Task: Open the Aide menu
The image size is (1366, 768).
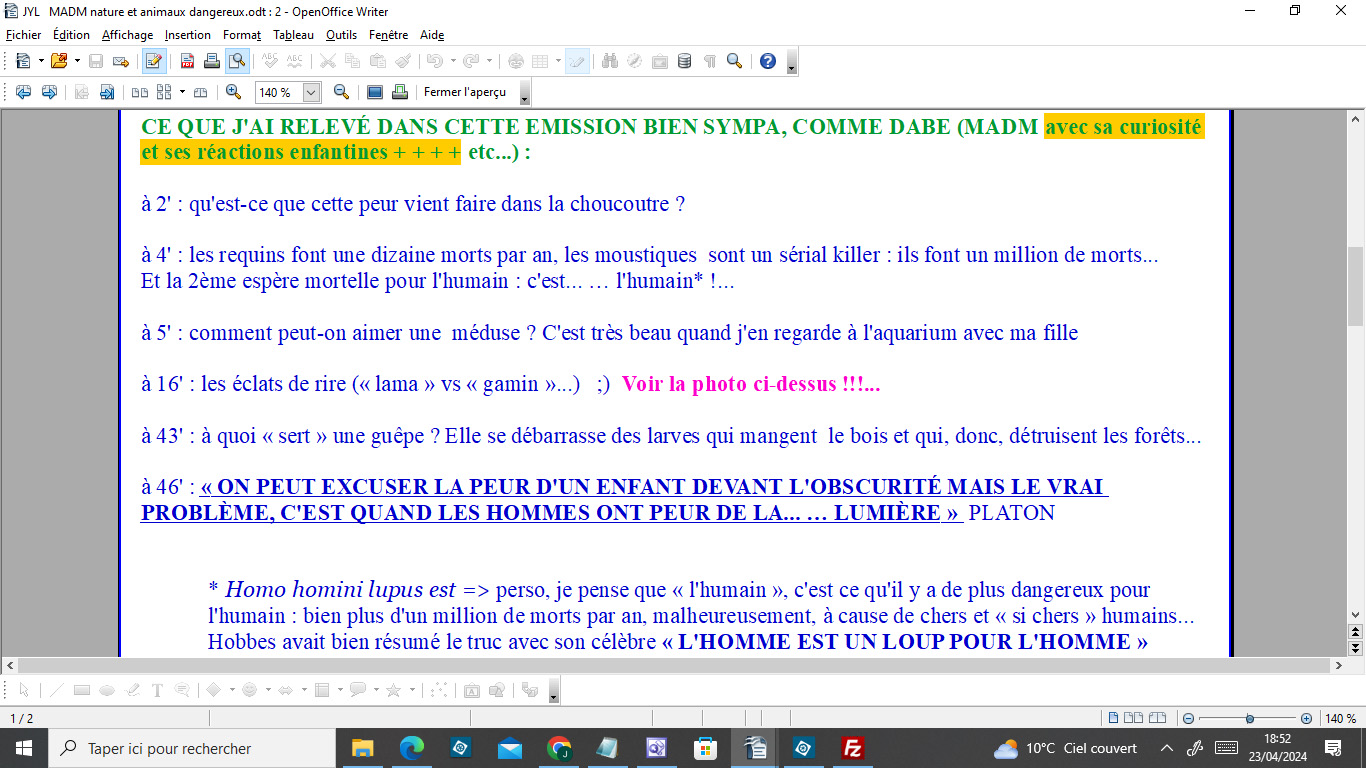Action: coord(432,35)
